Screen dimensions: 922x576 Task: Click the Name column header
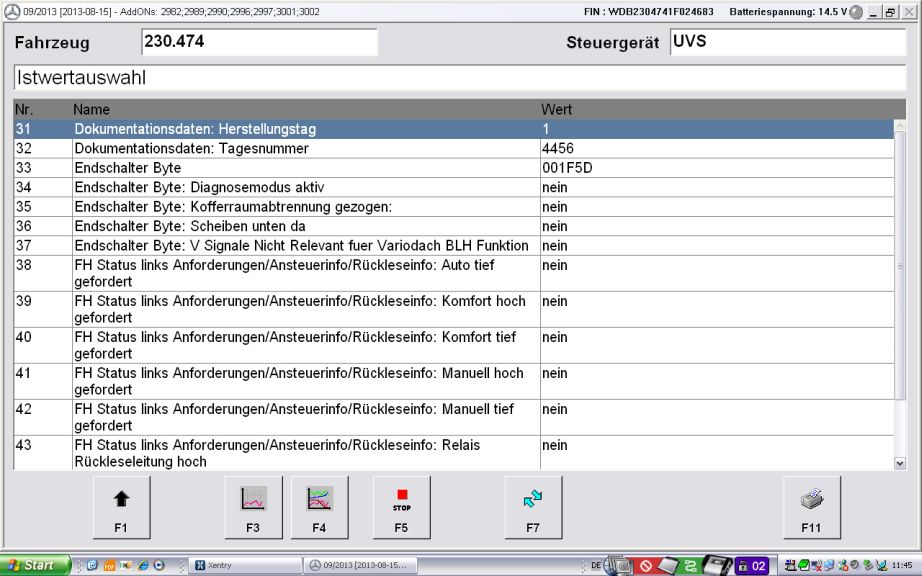[x=91, y=109]
